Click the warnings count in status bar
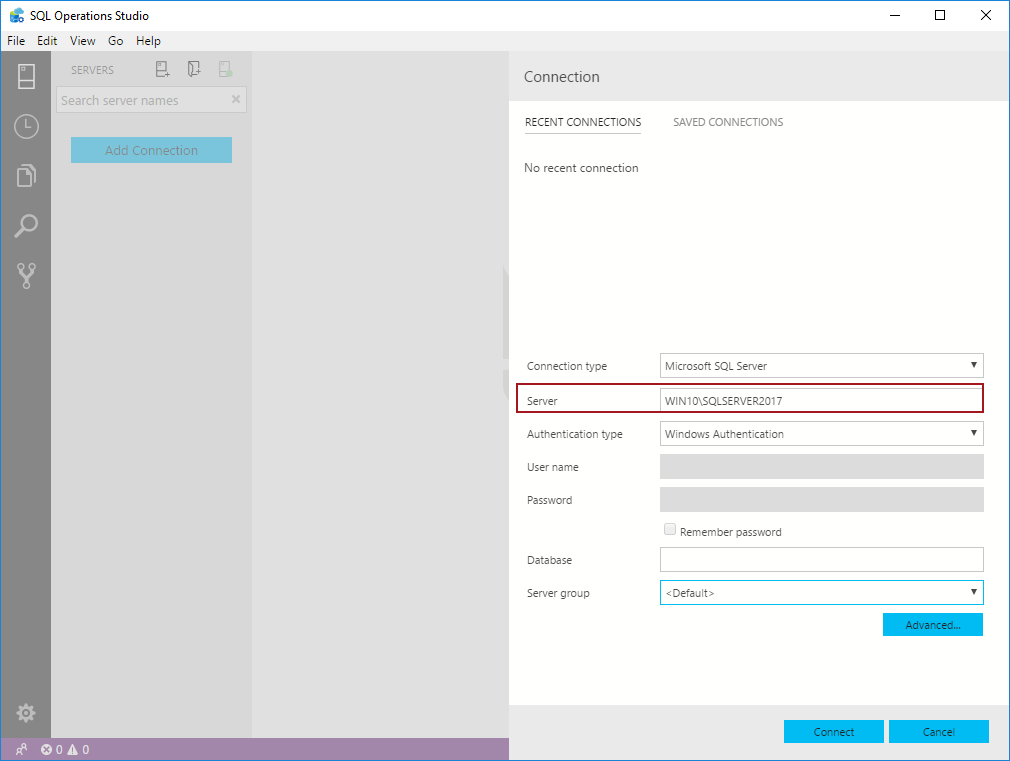 79,749
